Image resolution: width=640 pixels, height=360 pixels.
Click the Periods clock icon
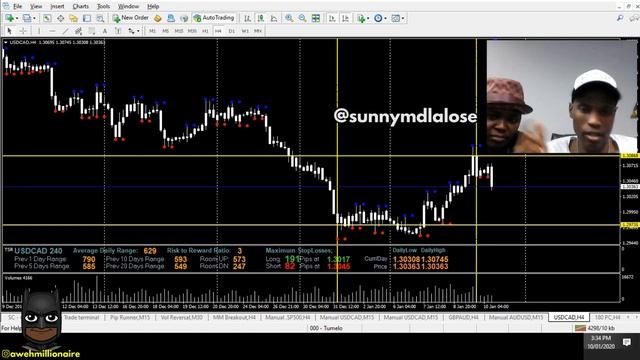(x=378, y=18)
